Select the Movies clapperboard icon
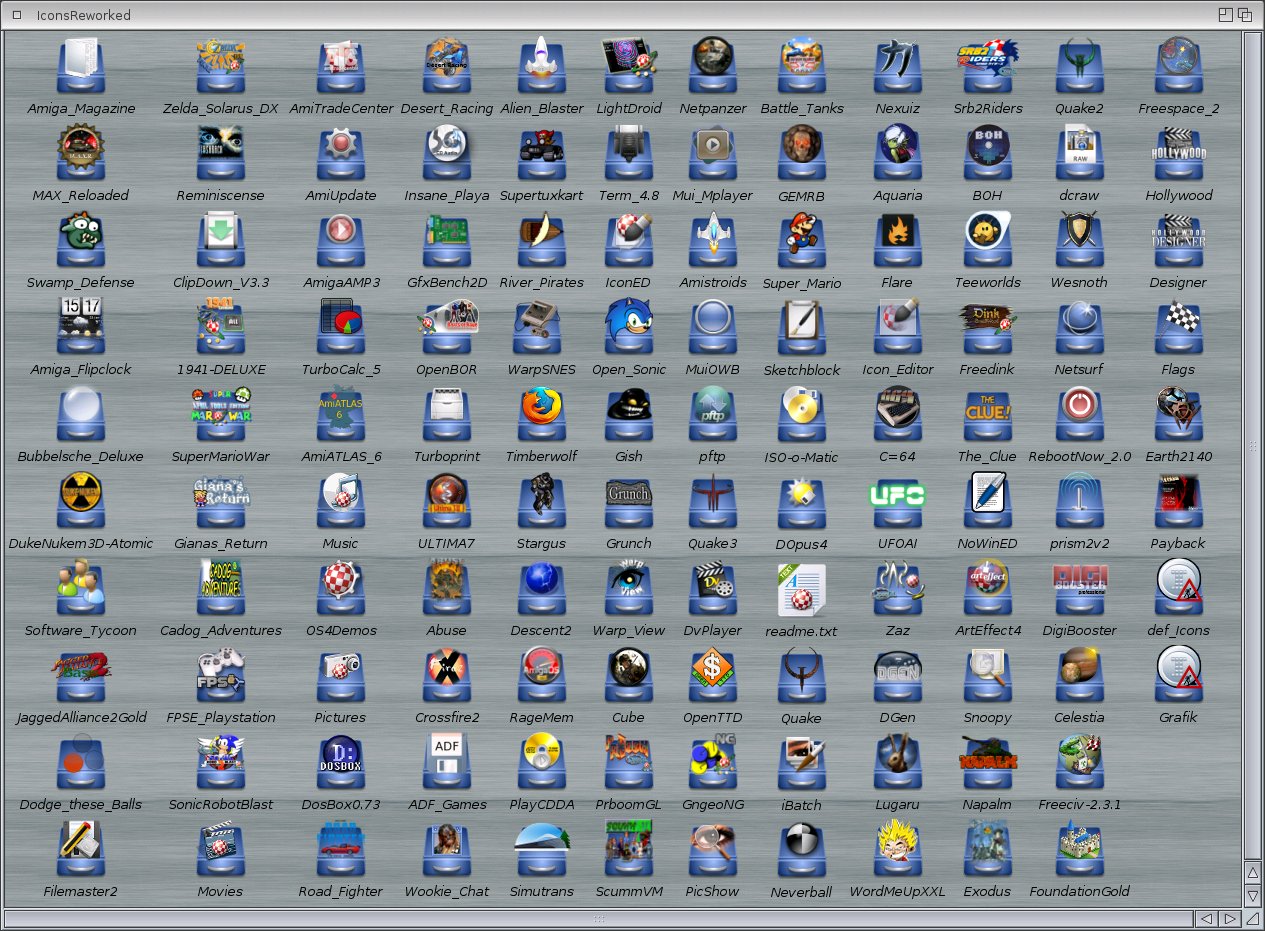1265x931 pixels. pos(220,850)
